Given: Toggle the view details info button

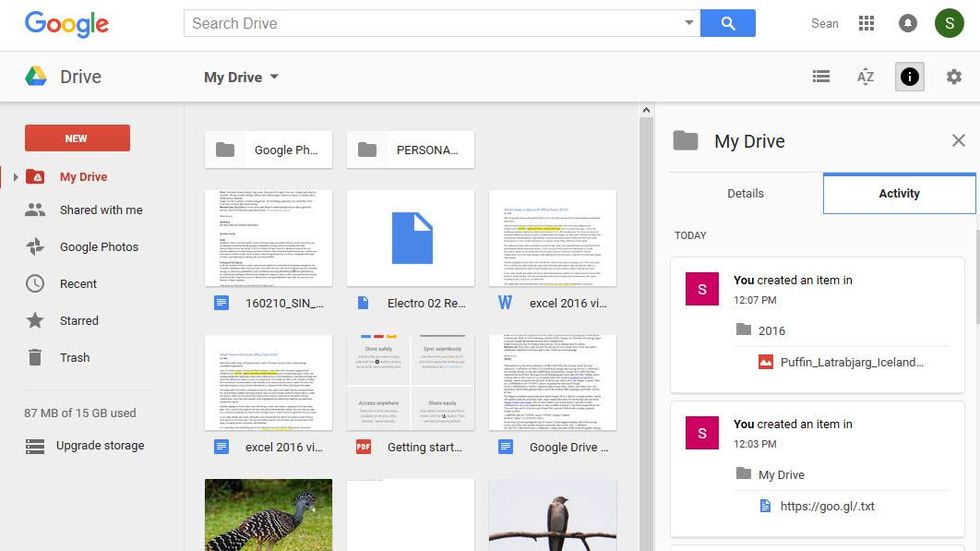Looking at the screenshot, I should (x=909, y=77).
